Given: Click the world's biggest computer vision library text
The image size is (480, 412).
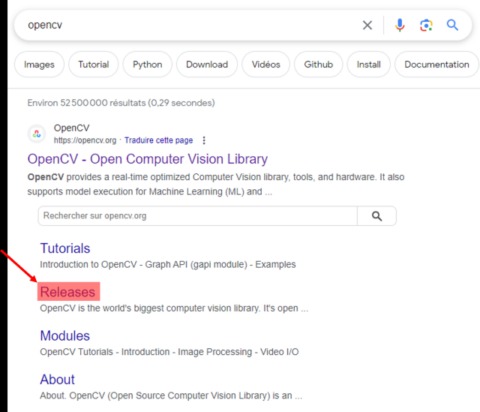Looking at the screenshot, I should tap(174, 308).
